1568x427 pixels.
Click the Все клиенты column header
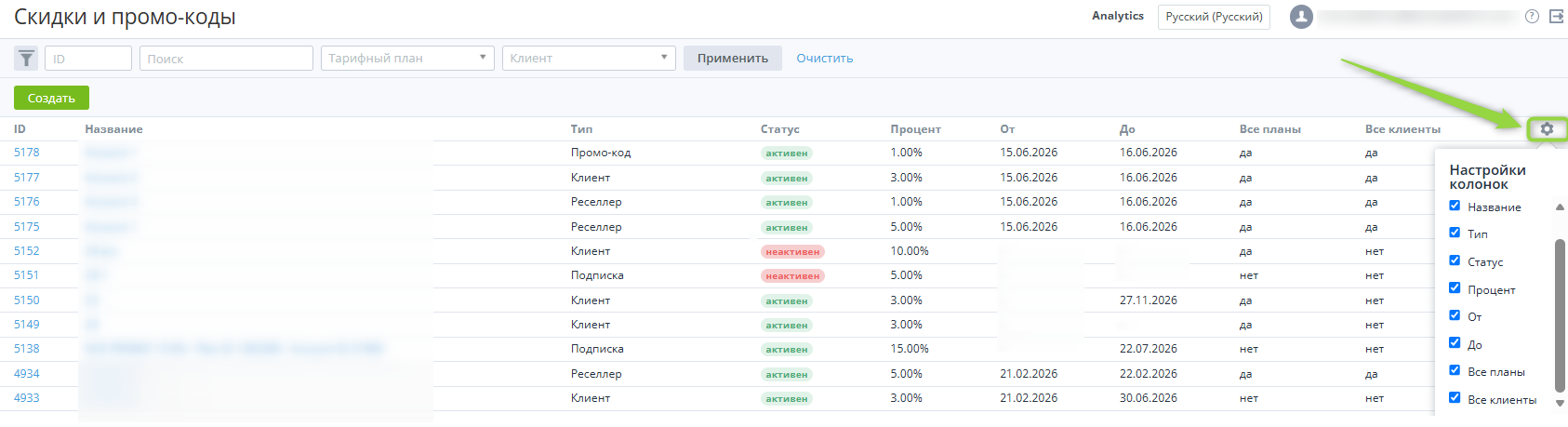coord(1402,129)
